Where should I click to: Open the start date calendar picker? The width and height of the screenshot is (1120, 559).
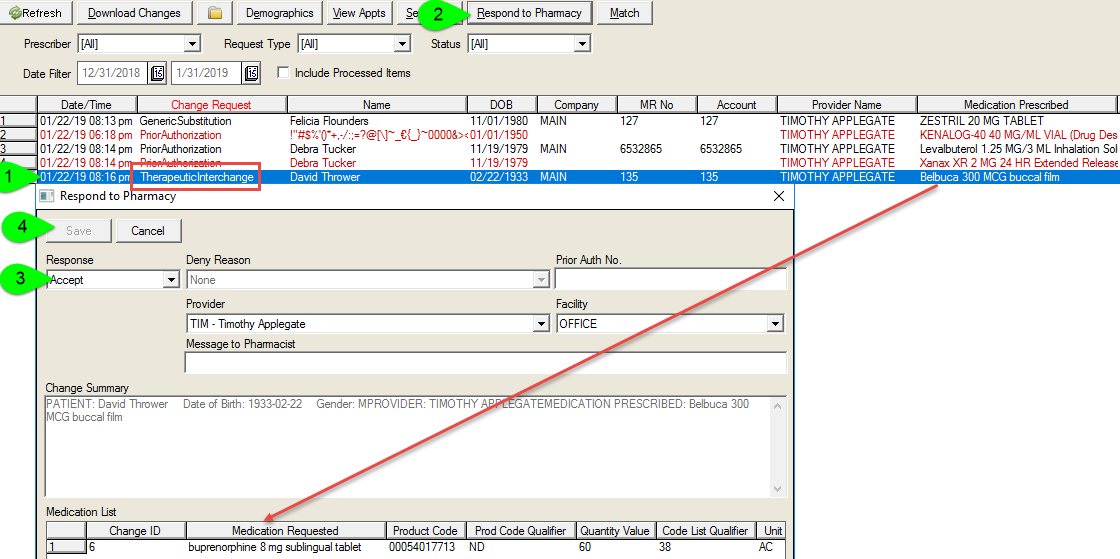pyautogui.click(x=158, y=73)
